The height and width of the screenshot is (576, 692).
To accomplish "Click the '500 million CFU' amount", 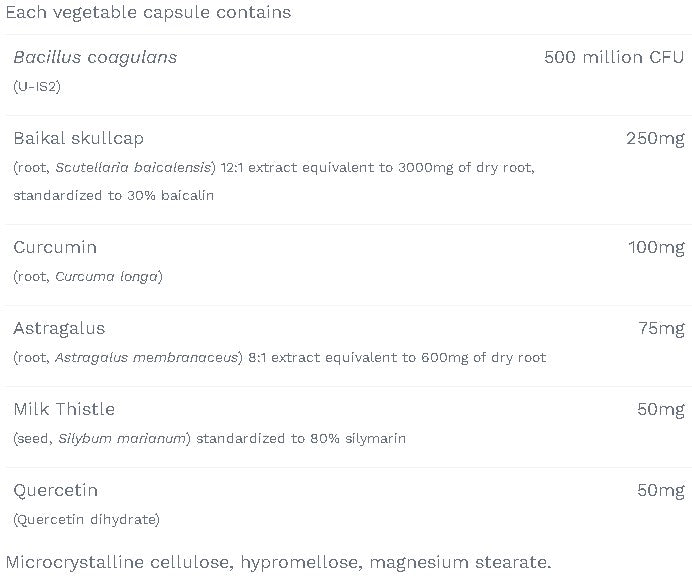I will [613, 57].
